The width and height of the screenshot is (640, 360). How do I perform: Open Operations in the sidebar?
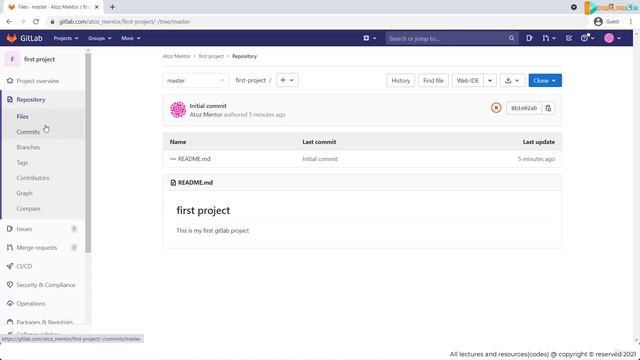[31, 304]
